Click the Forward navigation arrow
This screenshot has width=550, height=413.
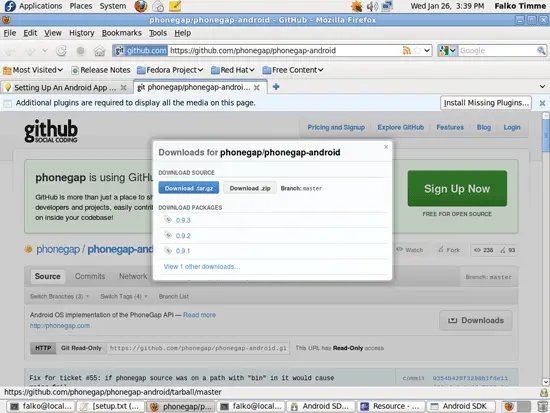point(31,51)
